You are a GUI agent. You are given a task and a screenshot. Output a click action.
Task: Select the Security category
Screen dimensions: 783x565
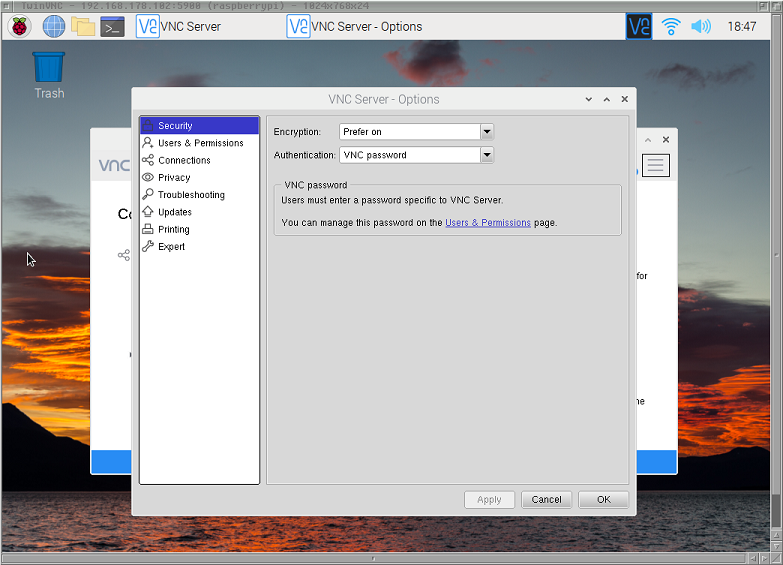[x=199, y=125]
